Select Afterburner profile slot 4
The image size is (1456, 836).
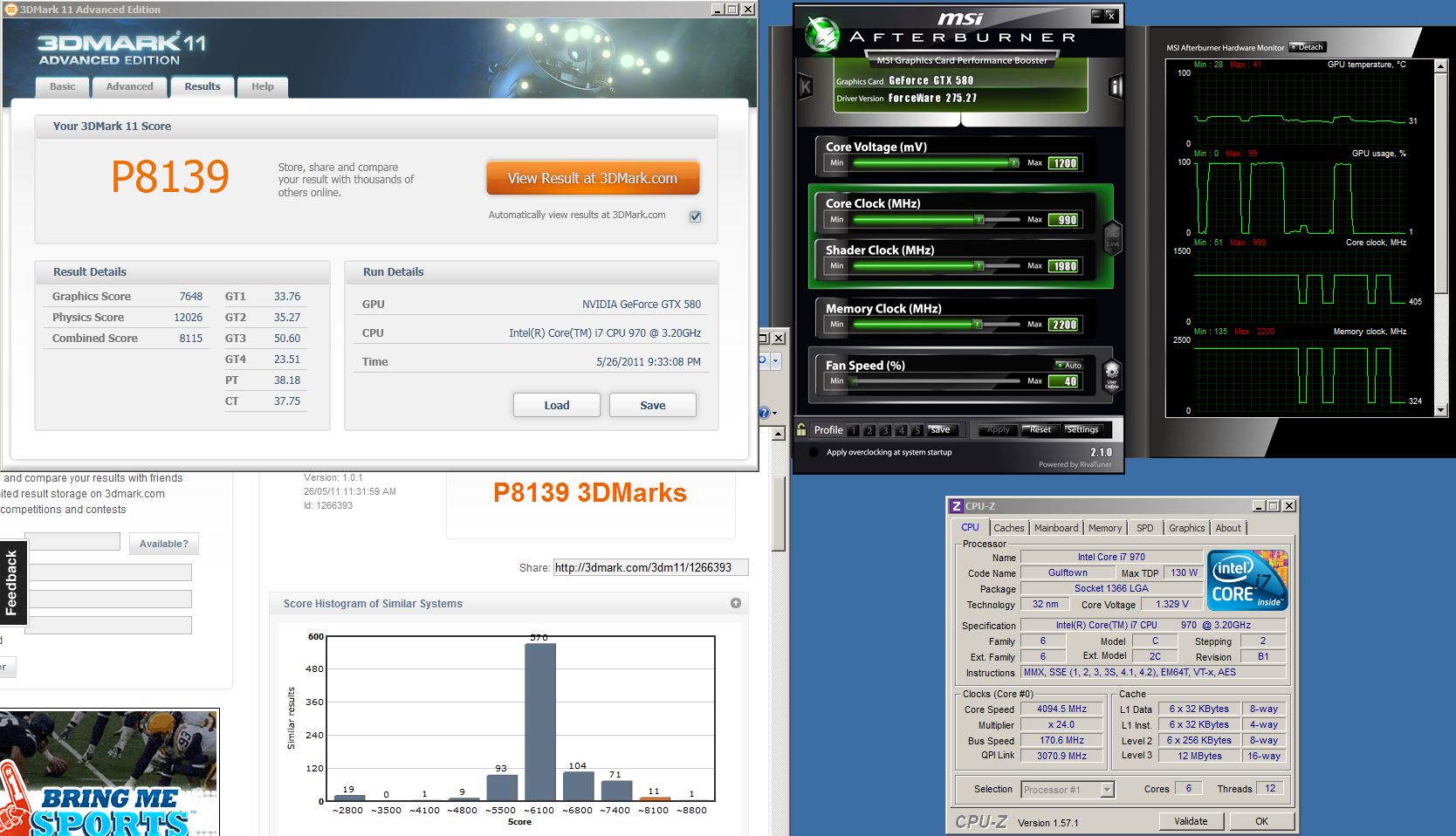click(x=901, y=430)
